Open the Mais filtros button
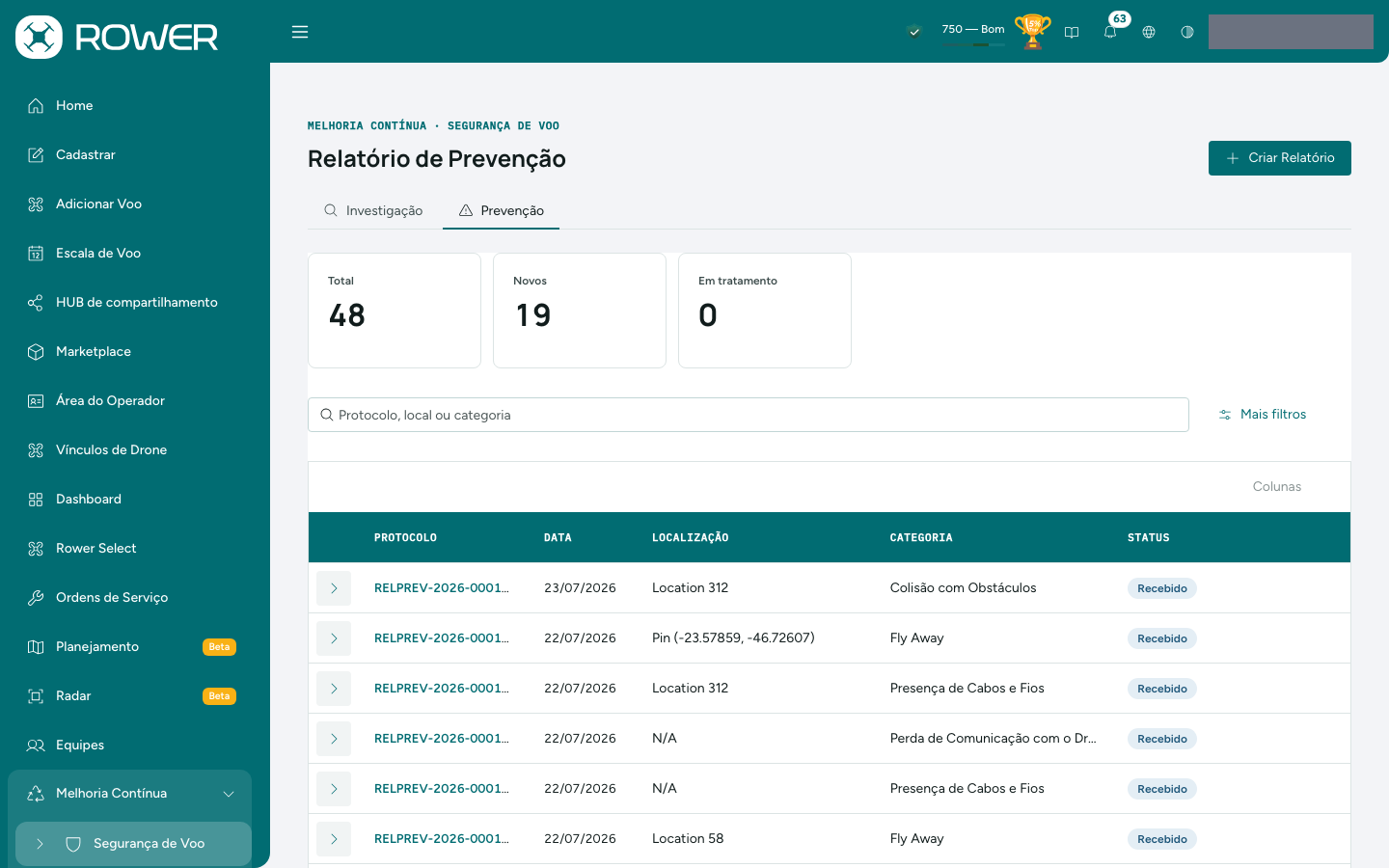This screenshot has width=1389, height=868. 1263,415
